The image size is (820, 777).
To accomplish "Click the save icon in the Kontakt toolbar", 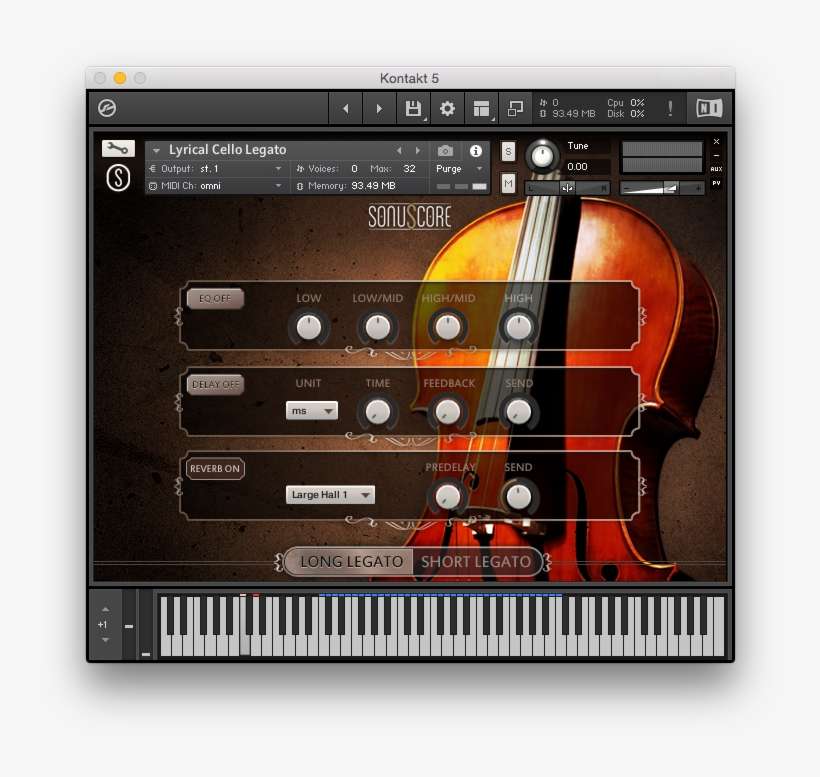I will [x=413, y=108].
